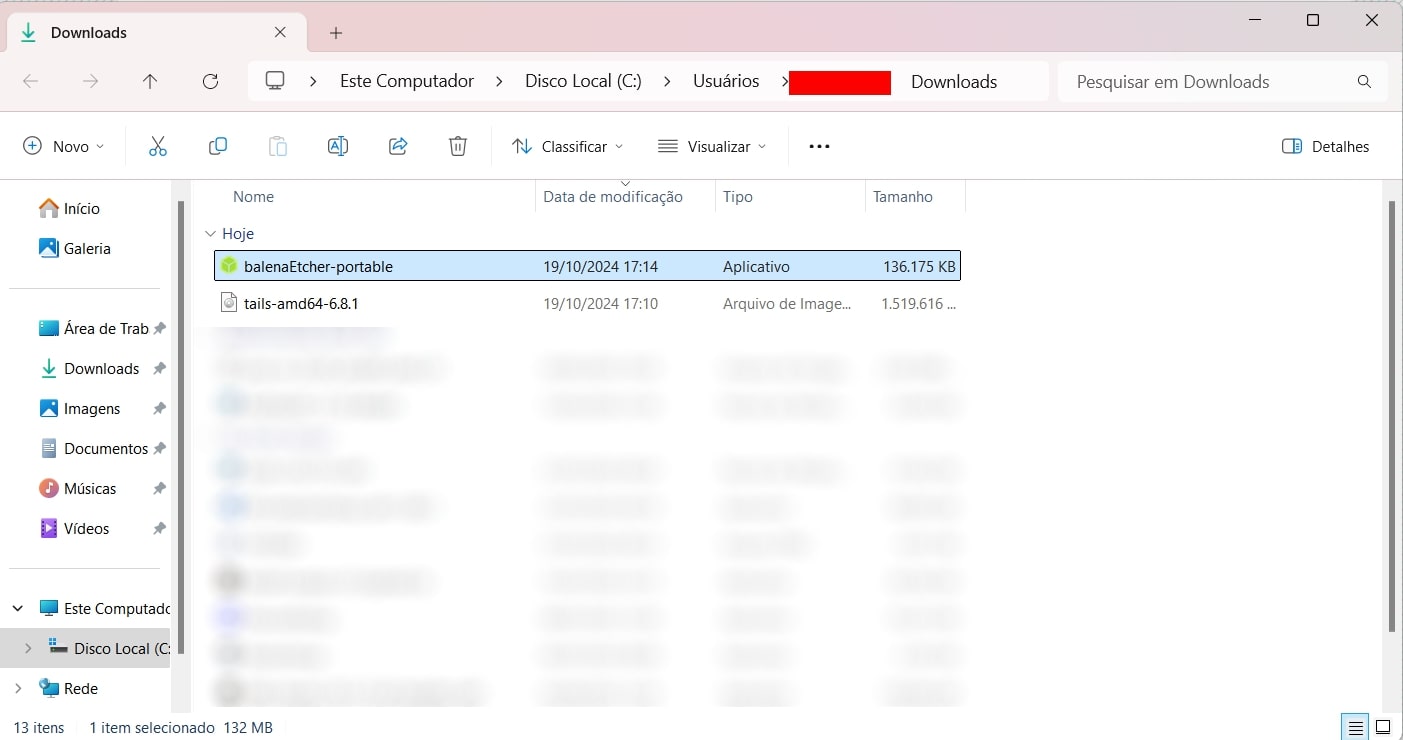The height and width of the screenshot is (740, 1403).
Task: Open the three-dots See more menu
Action: pos(819,146)
